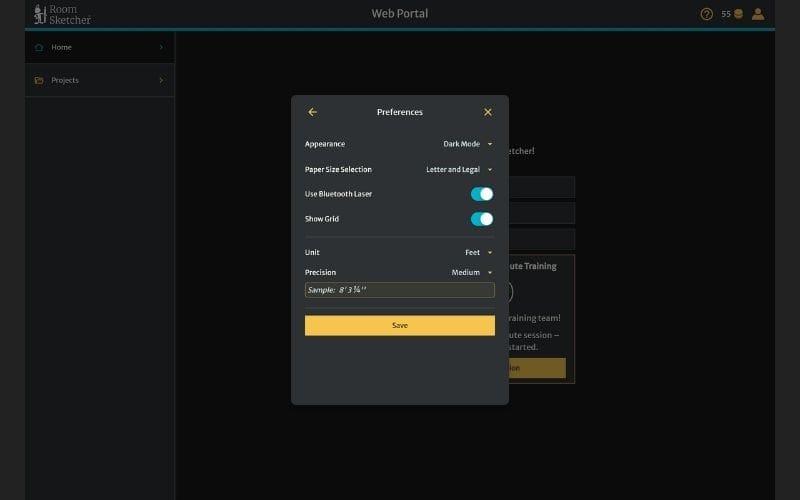Open the help question mark icon
800x500 pixels.
[x=706, y=14]
